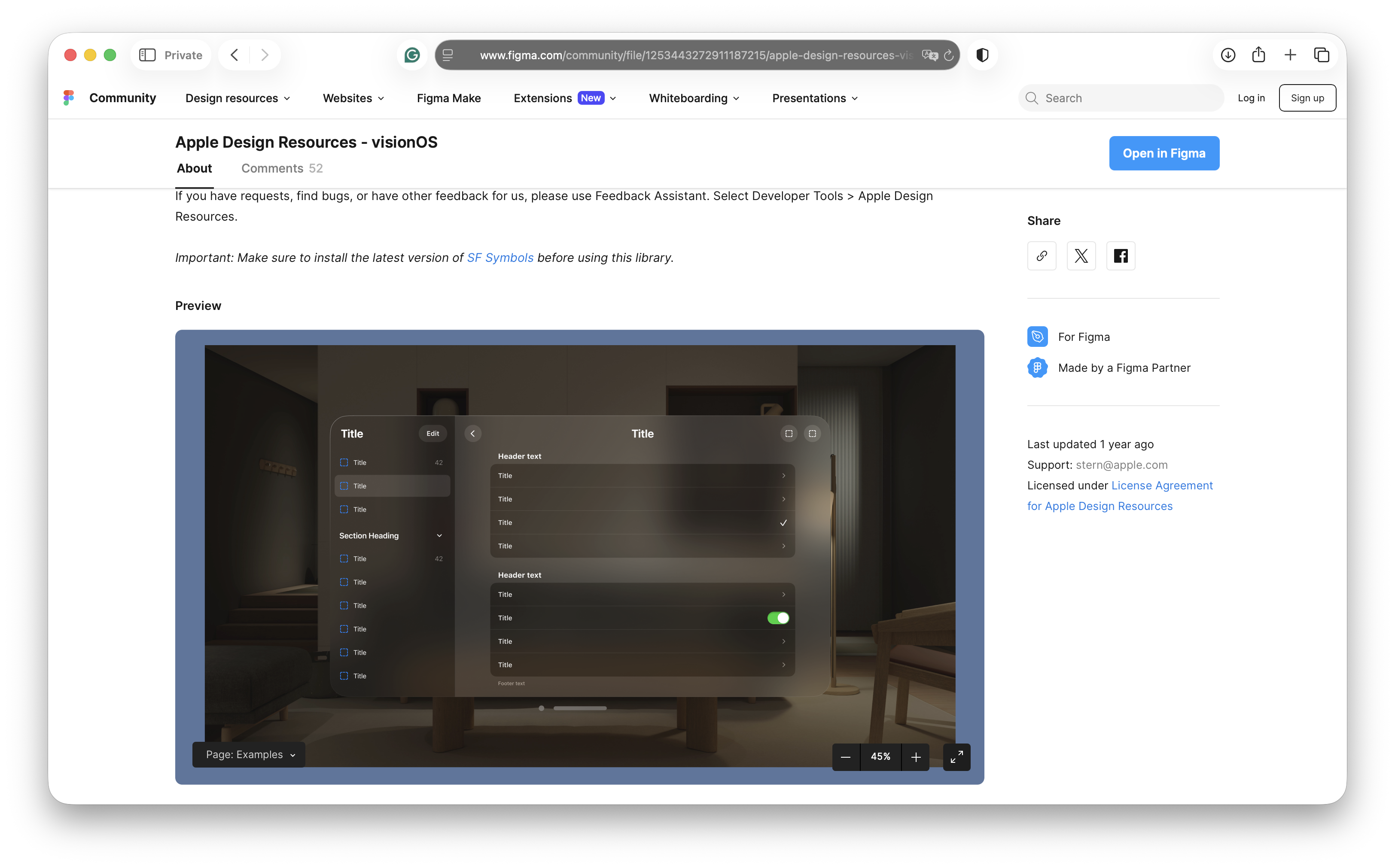
Task: Click the reader view icon in address bar
Action: (x=448, y=55)
